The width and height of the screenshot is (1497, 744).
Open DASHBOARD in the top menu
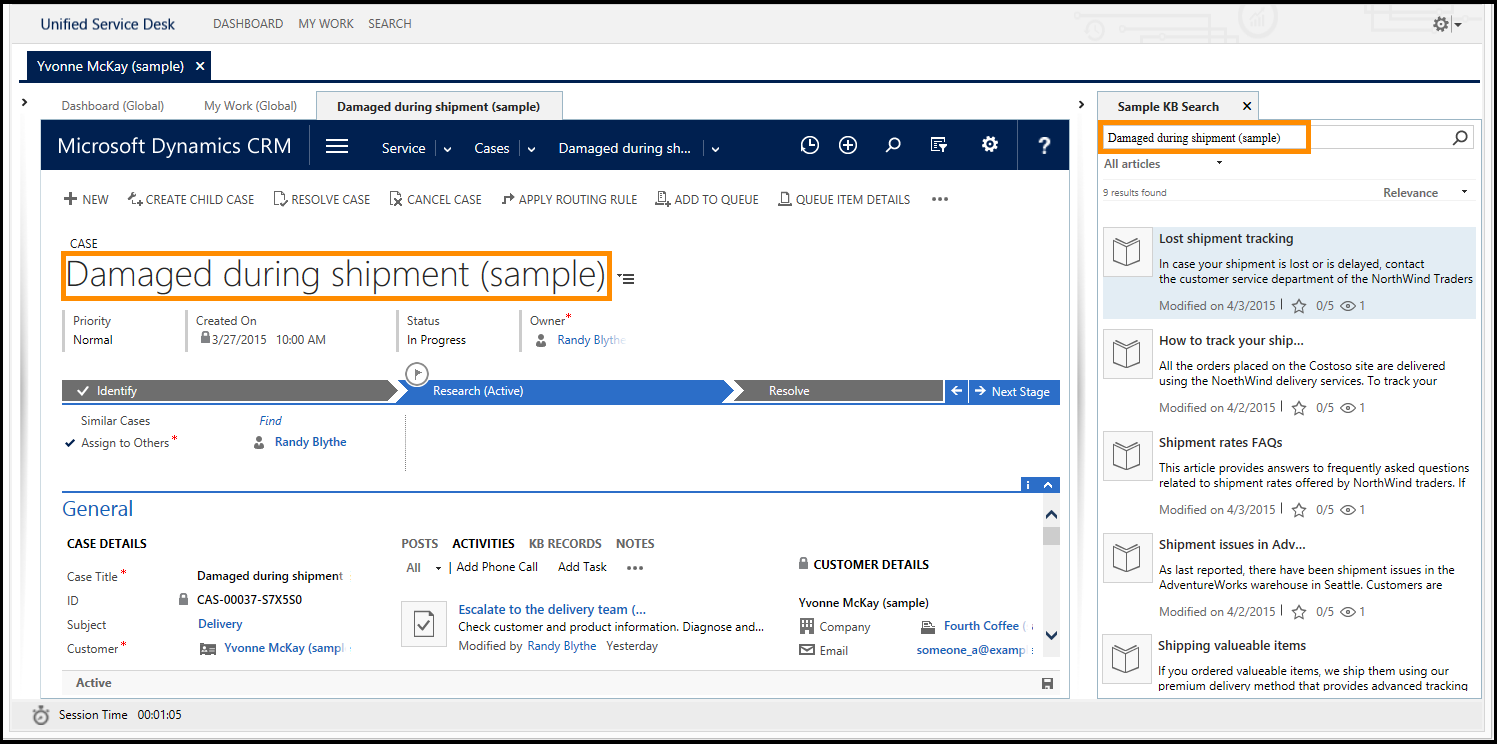(247, 23)
